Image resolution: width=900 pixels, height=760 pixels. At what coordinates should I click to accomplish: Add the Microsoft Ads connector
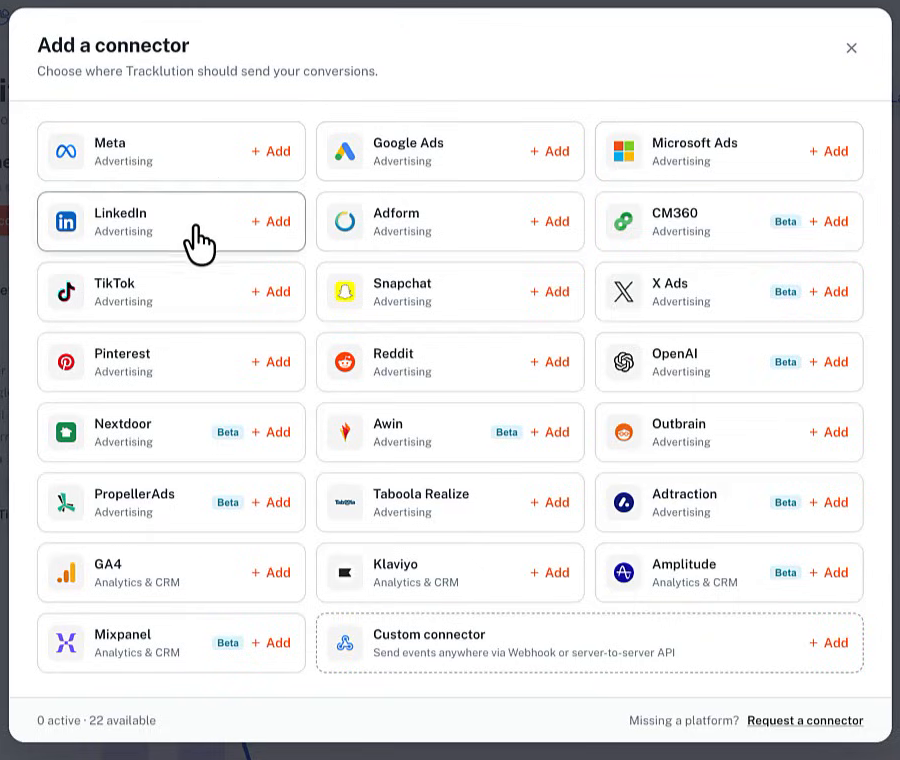click(x=829, y=152)
